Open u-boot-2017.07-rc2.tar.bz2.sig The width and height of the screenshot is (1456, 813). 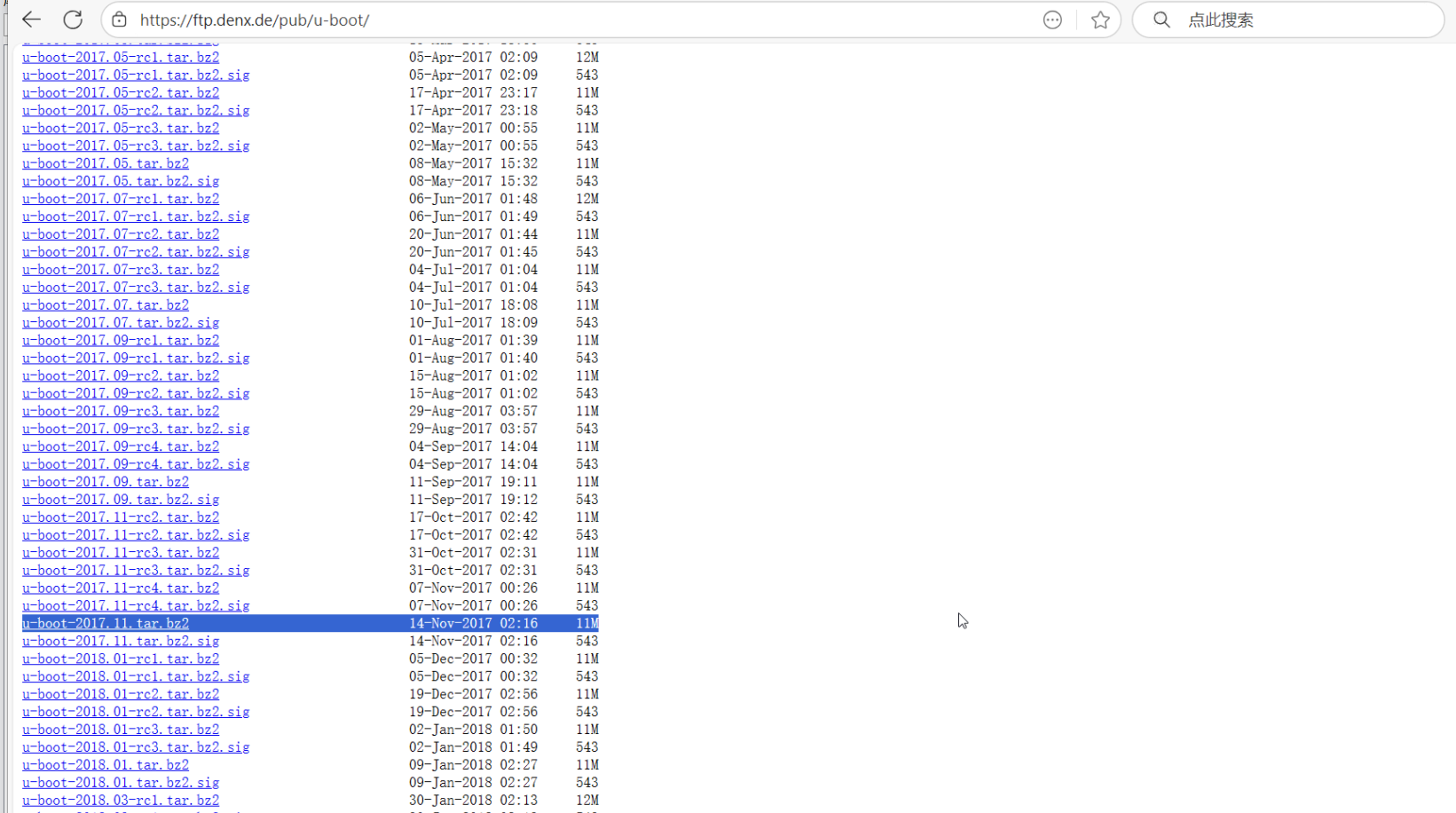136,253
